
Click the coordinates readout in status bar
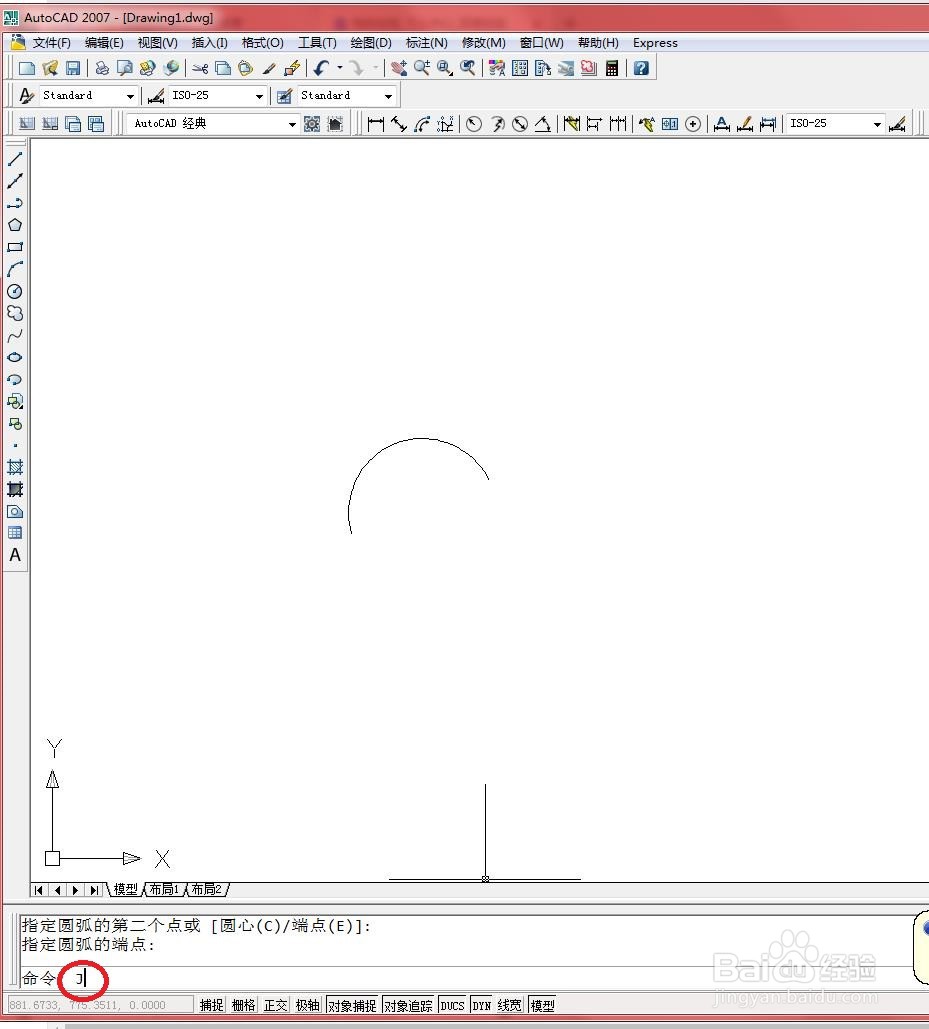point(100,1005)
